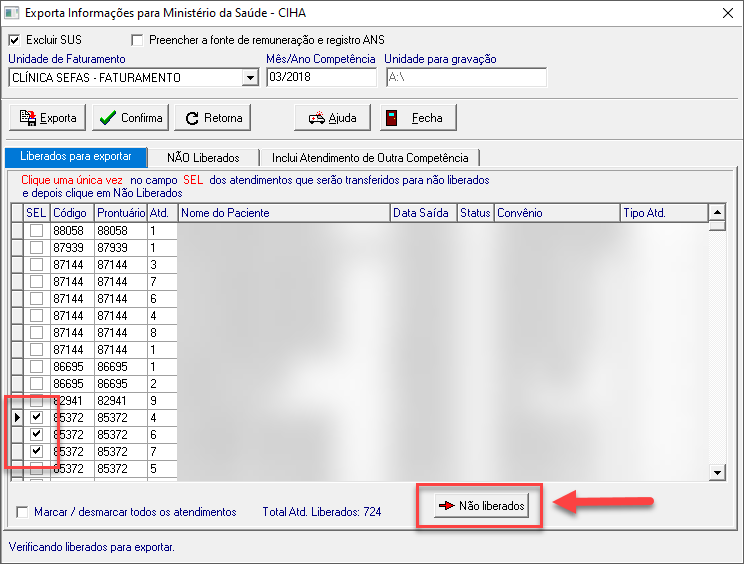This screenshot has width=744, height=564.
Task: Click the Confirma button
Action: click(130, 118)
